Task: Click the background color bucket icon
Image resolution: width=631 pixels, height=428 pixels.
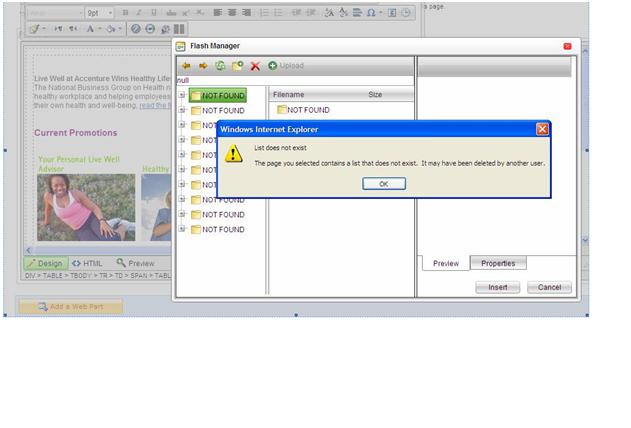Action: coord(111,29)
